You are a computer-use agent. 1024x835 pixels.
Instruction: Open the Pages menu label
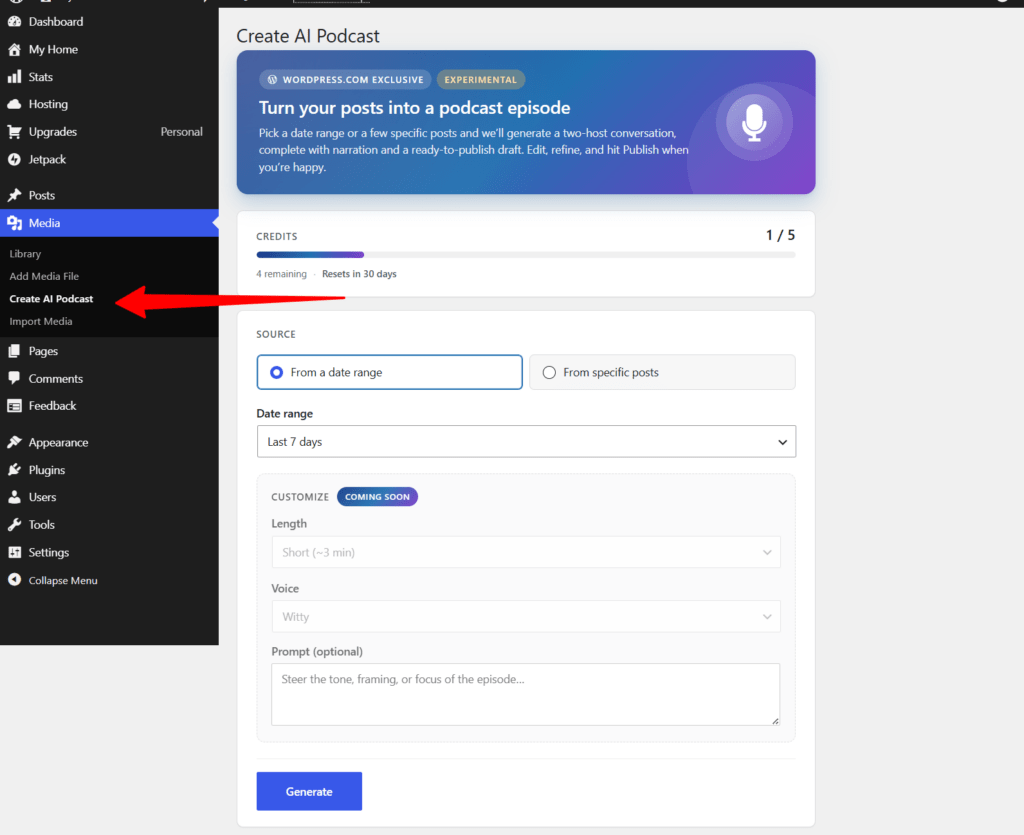pos(43,351)
